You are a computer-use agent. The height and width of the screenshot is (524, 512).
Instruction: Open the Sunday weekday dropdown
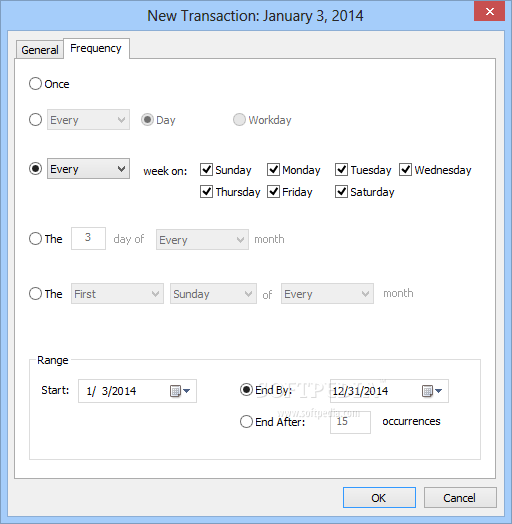point(213,294)
